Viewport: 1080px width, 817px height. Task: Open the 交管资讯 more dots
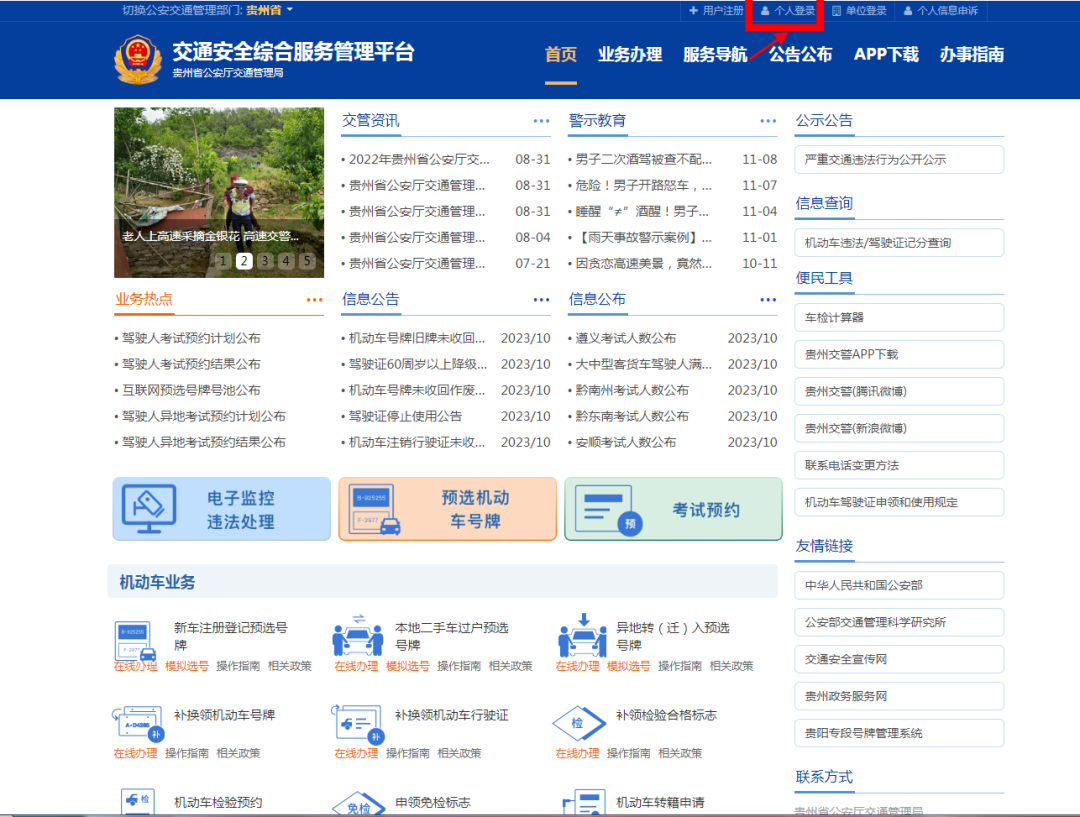click(x=541, y=121)
